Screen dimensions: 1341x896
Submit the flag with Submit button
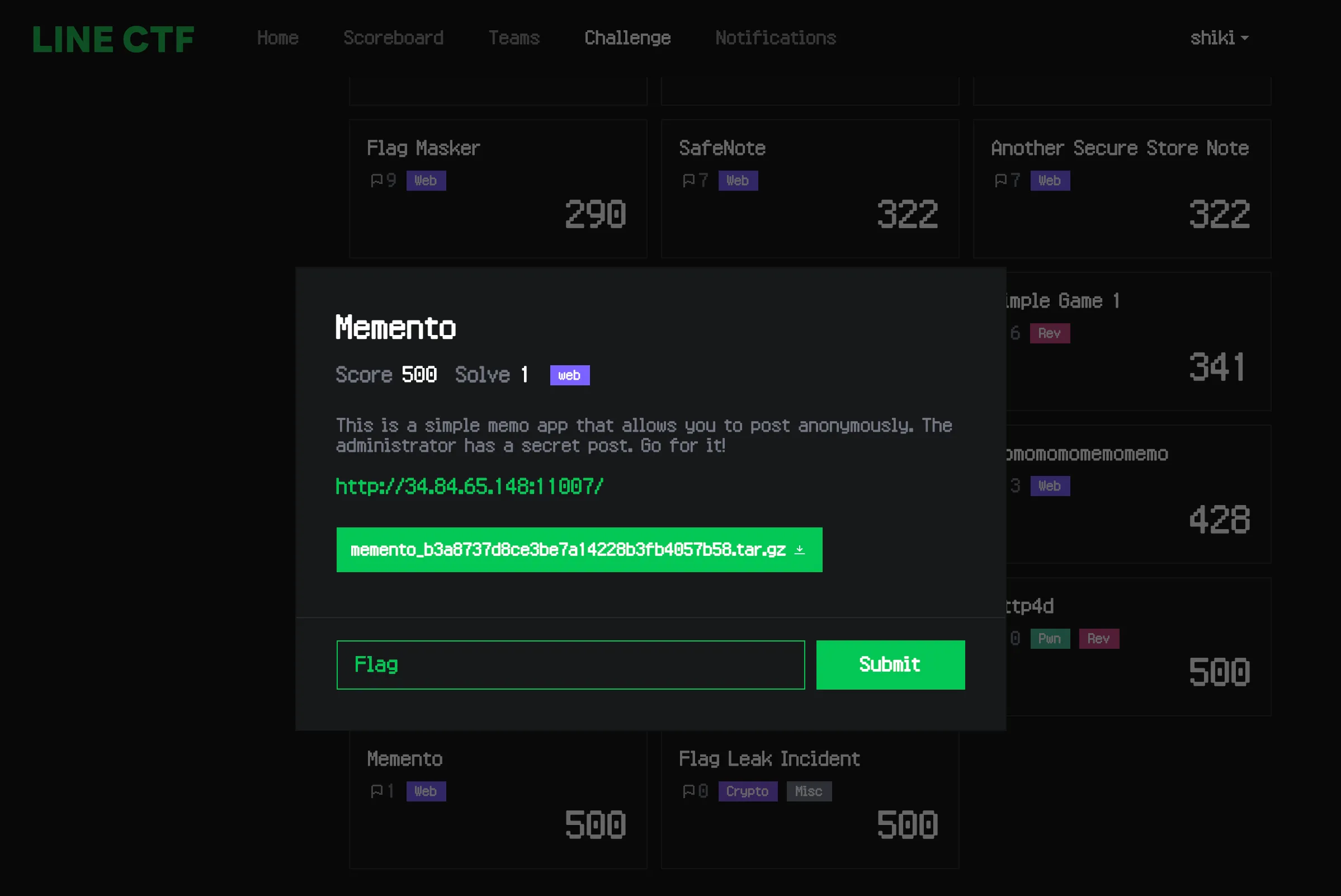[x=890, y=664]
